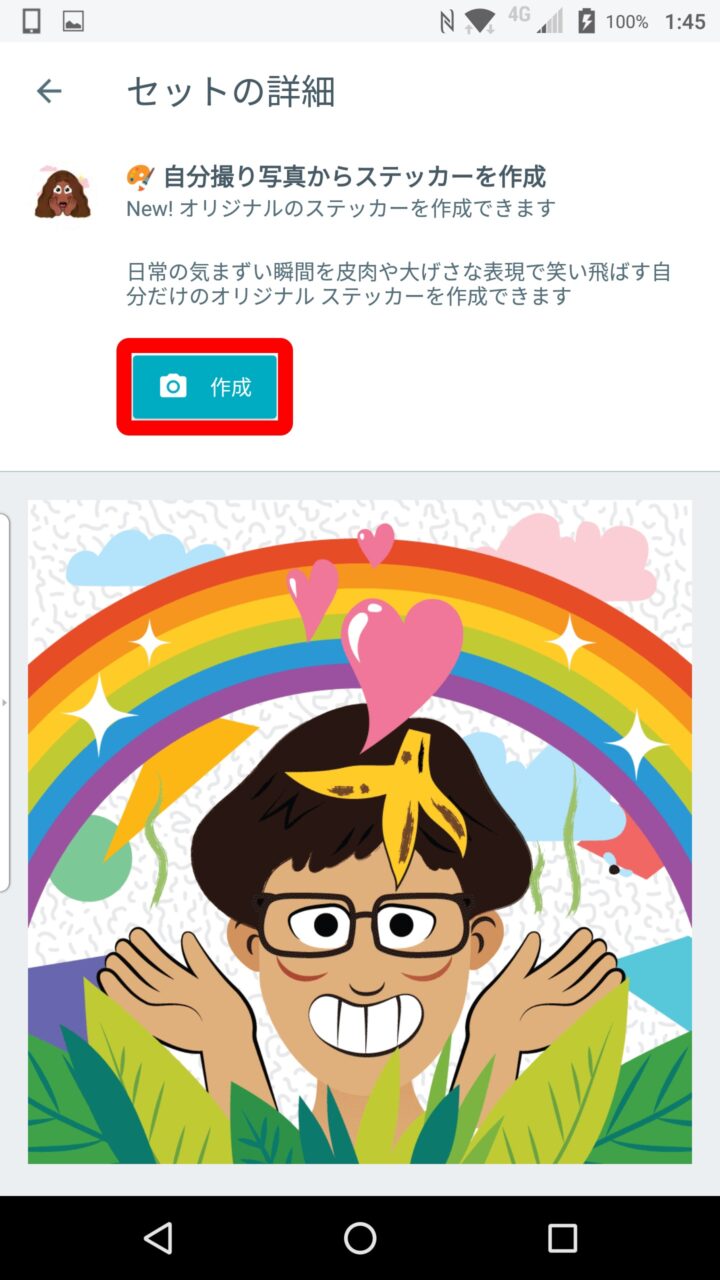Open recent apps with the square button

562,1238
